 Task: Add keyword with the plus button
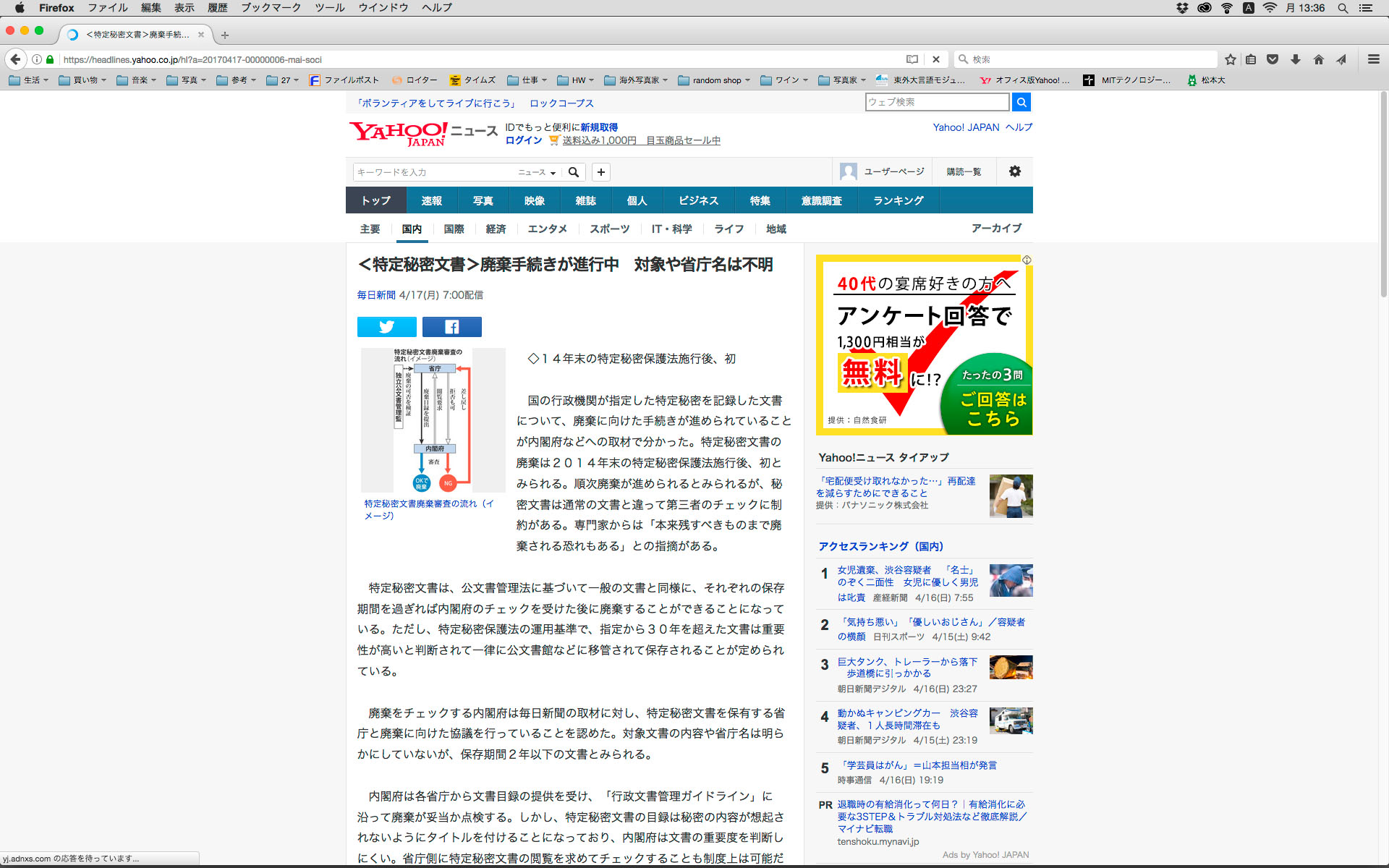(x=600, y=172)
